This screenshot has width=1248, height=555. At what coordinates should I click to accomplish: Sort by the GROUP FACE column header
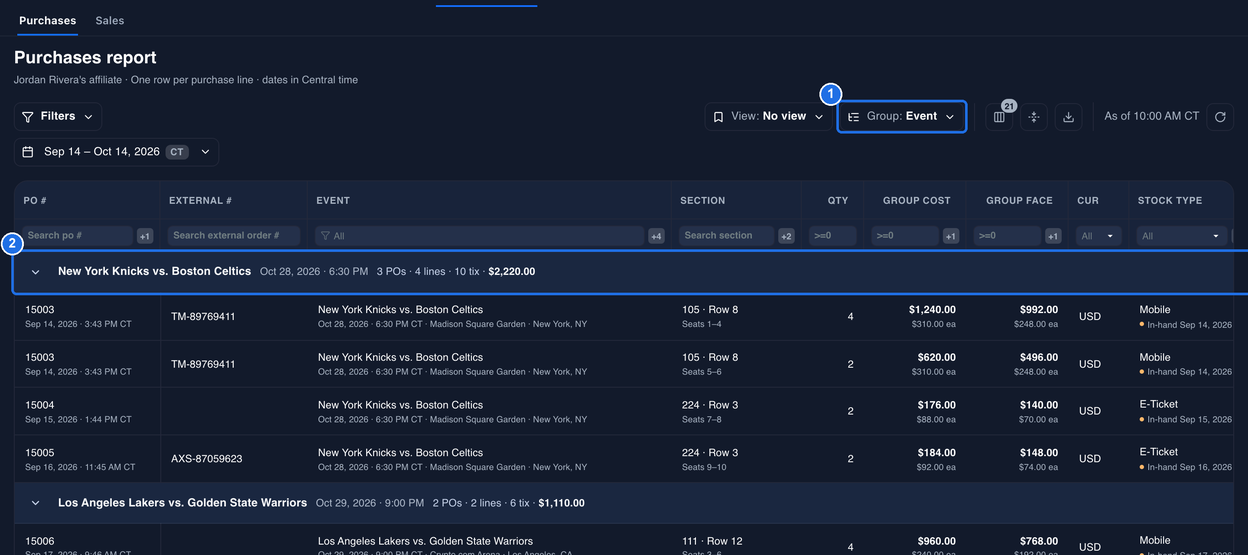tap(1019, 200)
